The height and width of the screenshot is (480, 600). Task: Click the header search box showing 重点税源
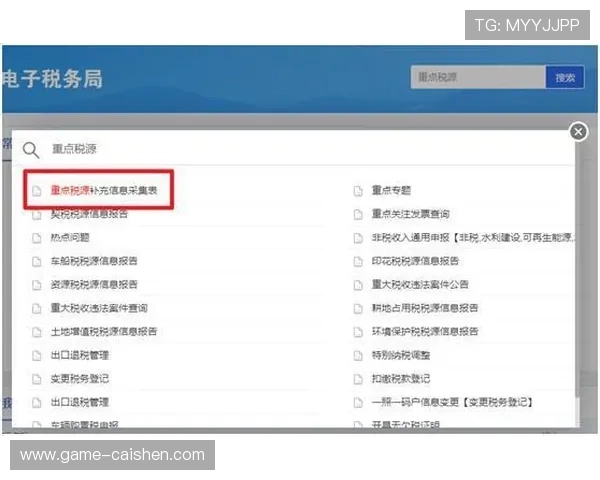pyautogui.click(x=478, y=77)
